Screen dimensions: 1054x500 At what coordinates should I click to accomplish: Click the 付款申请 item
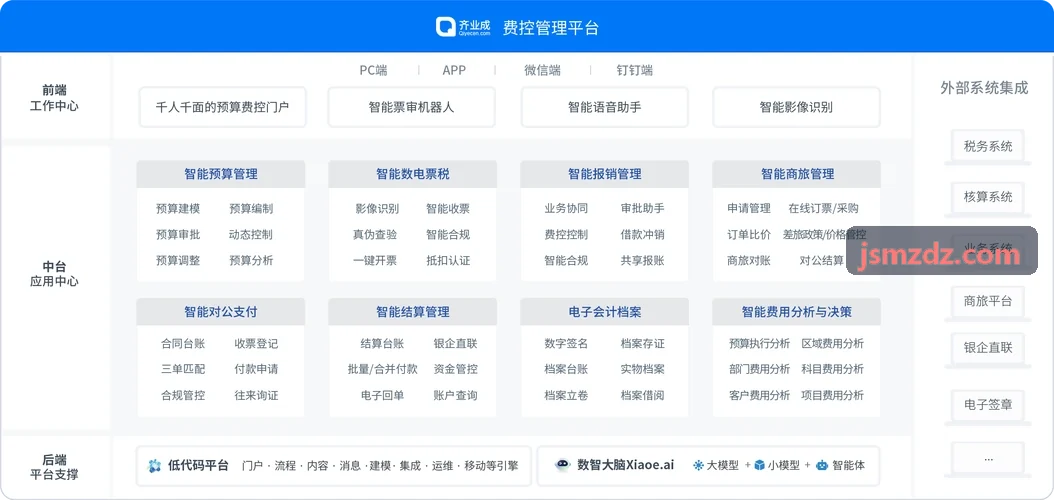pyautogui.click(x=256, y=369)
